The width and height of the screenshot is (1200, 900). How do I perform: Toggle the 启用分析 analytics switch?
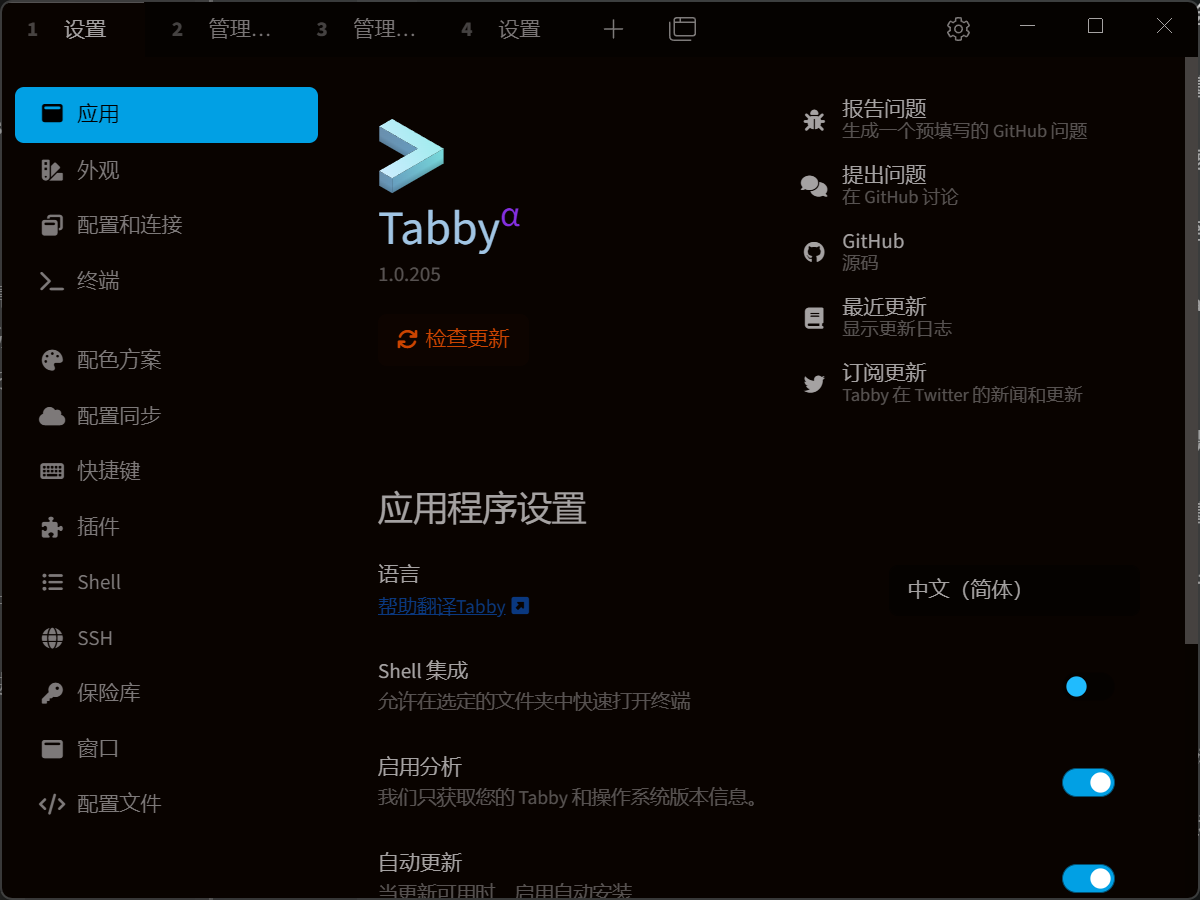click(1088, 783)
